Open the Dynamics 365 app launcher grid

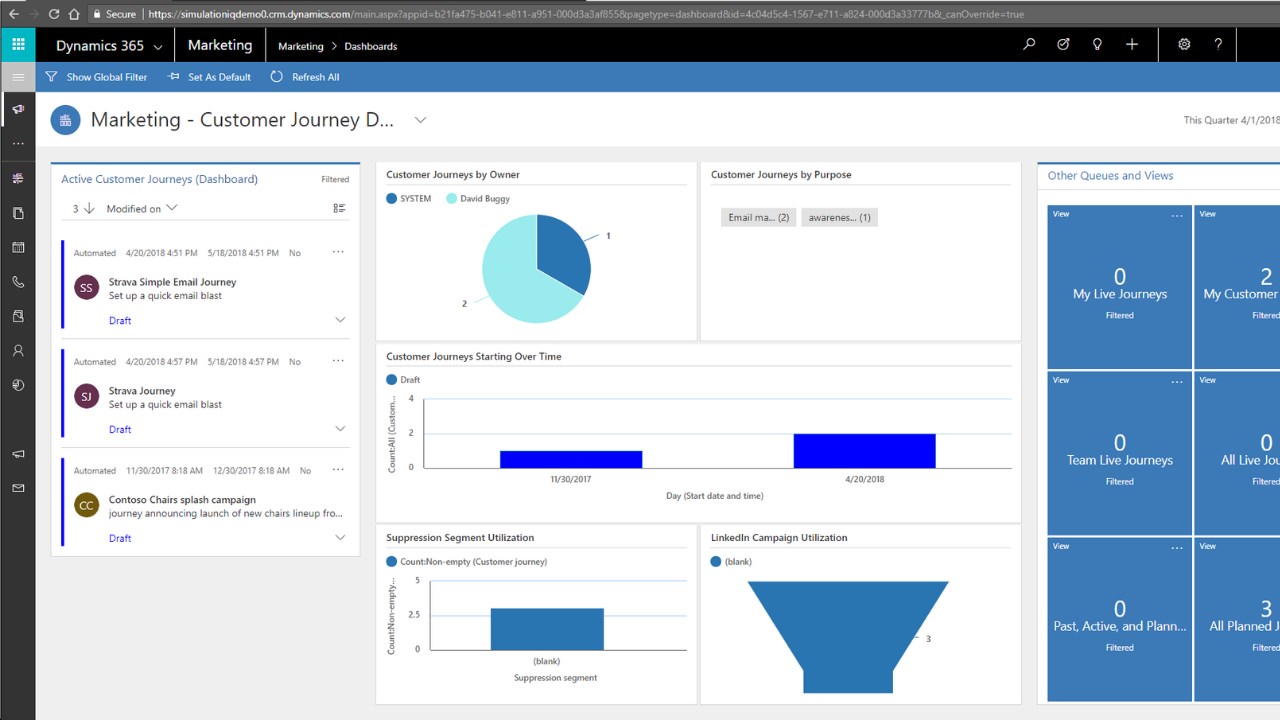[18, 45]
